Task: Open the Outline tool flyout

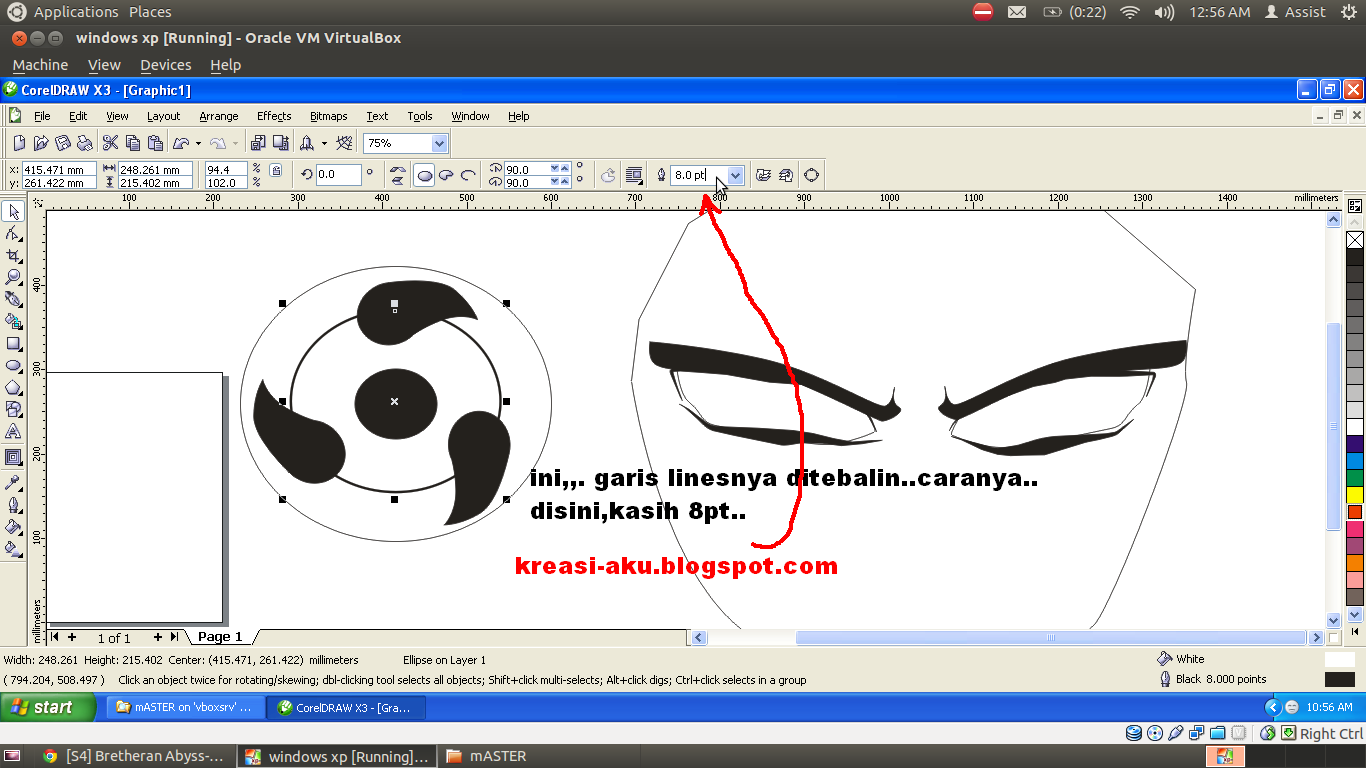Action: pos(13,504)
